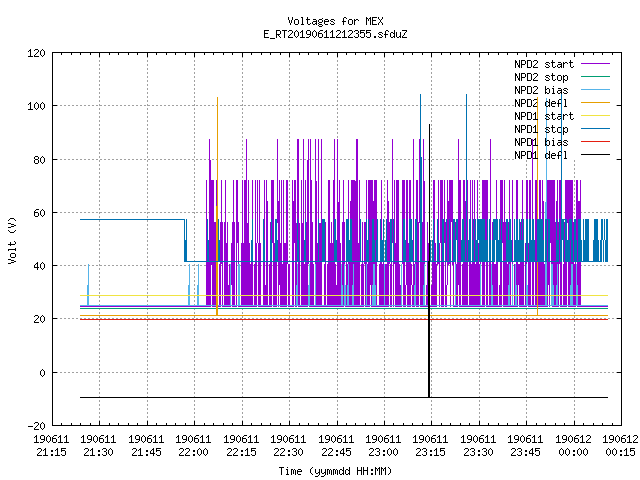The height and width of the screenshot is (480, 640).
Task: Click the 'NPD1 start' legend label
Action: 544,116
